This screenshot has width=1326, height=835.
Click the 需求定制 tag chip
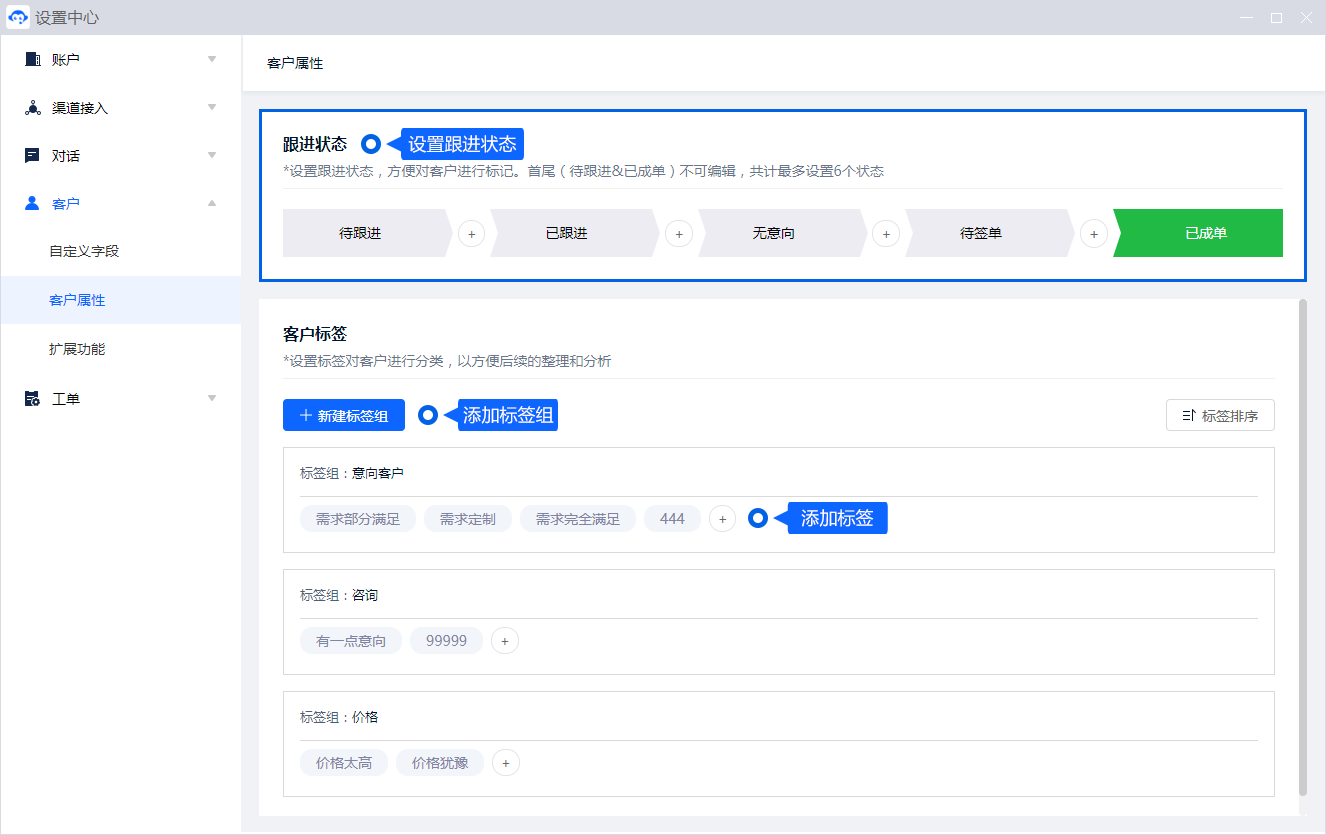467,519
